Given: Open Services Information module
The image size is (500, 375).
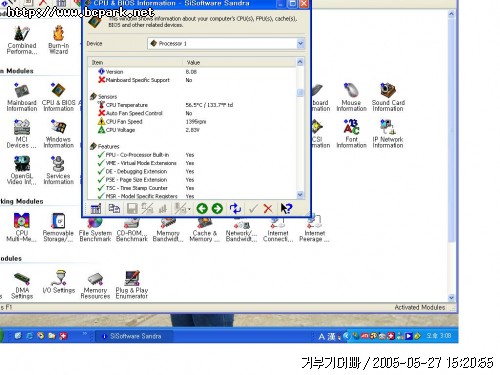Looking at the screenshot, I should pyautogui.click(x=59, y=170).
